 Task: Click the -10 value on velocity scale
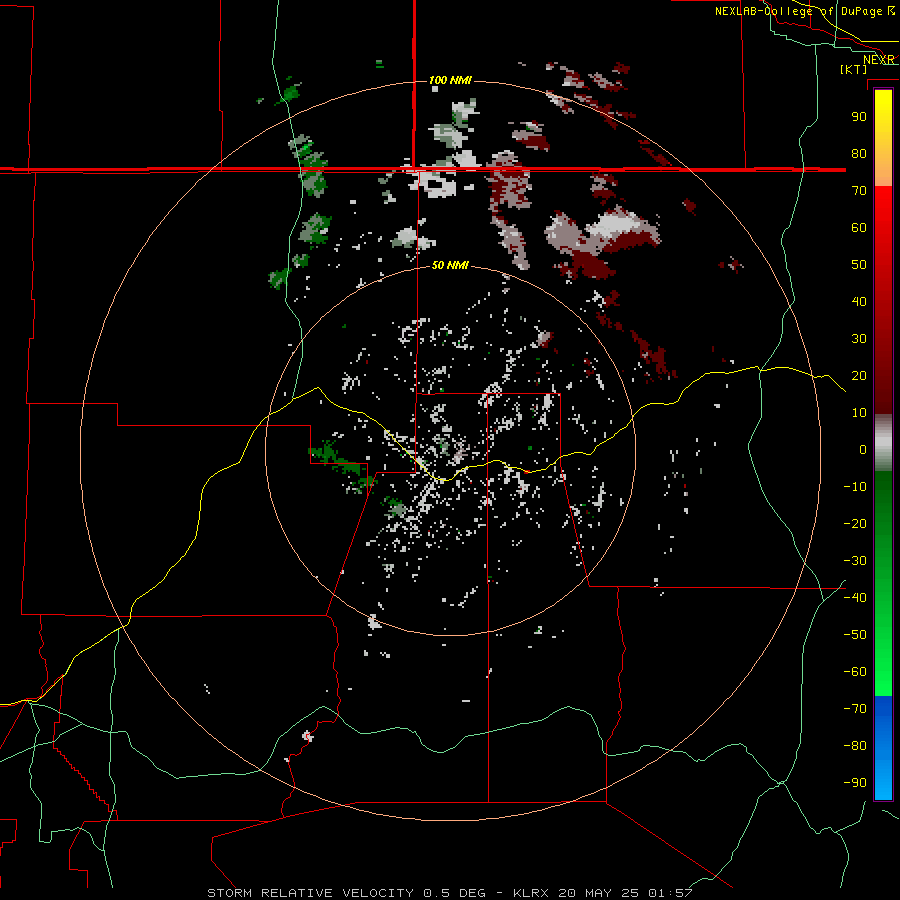click(855, 487)
